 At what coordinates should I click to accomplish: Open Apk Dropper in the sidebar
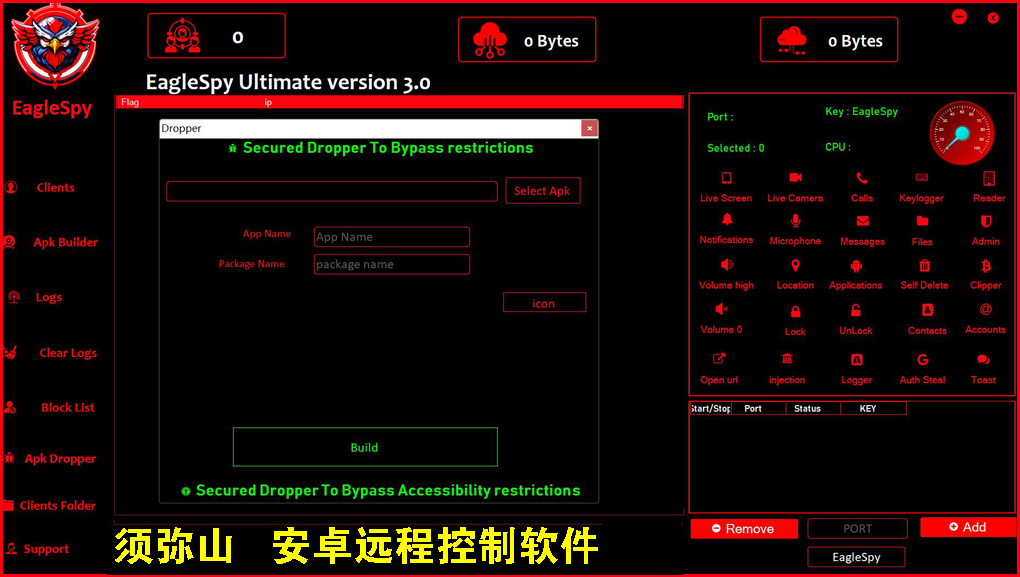pos(60,459)
